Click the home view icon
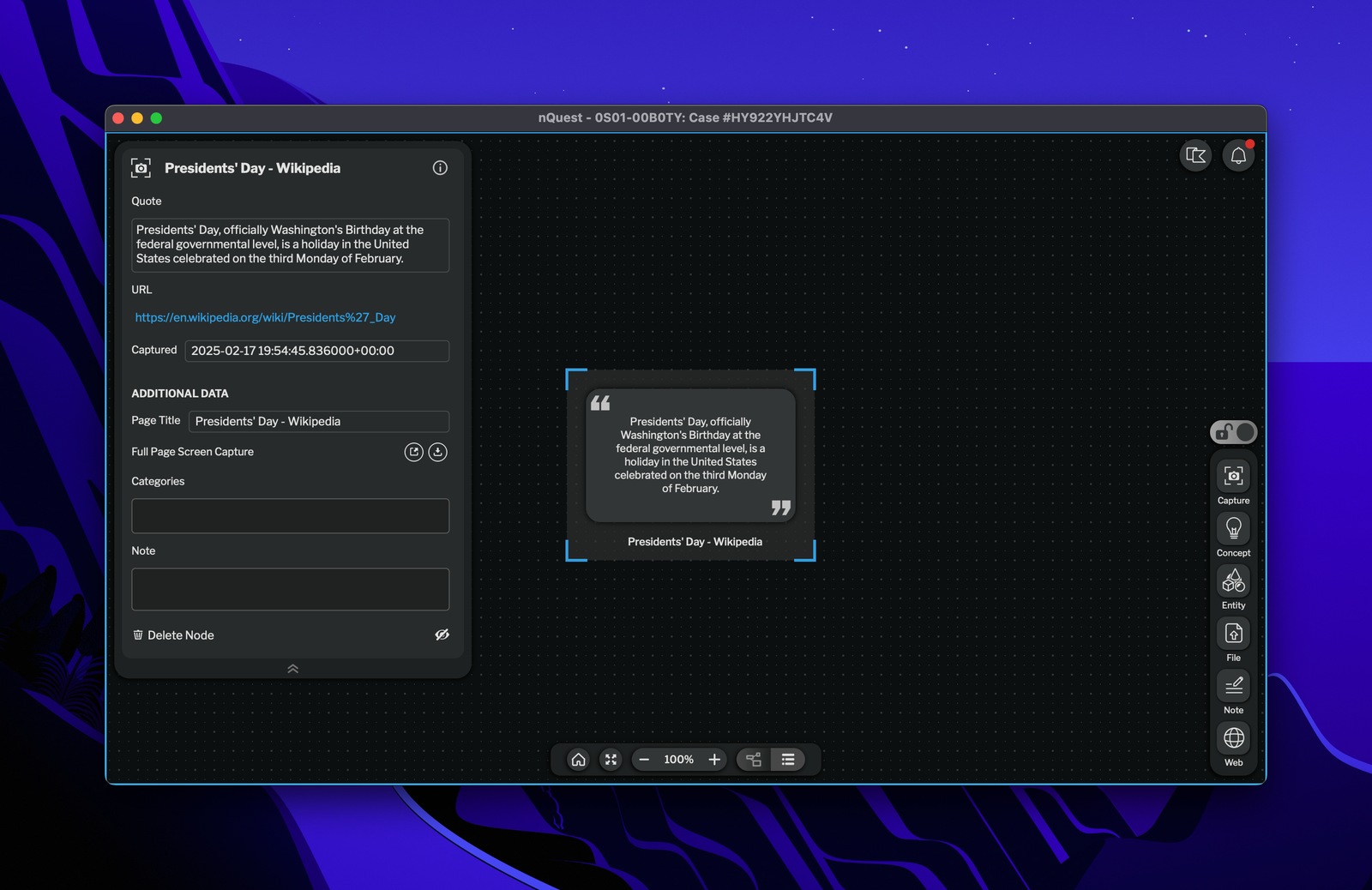Viewport: 1372px width, 890px height. coord(579,760)
